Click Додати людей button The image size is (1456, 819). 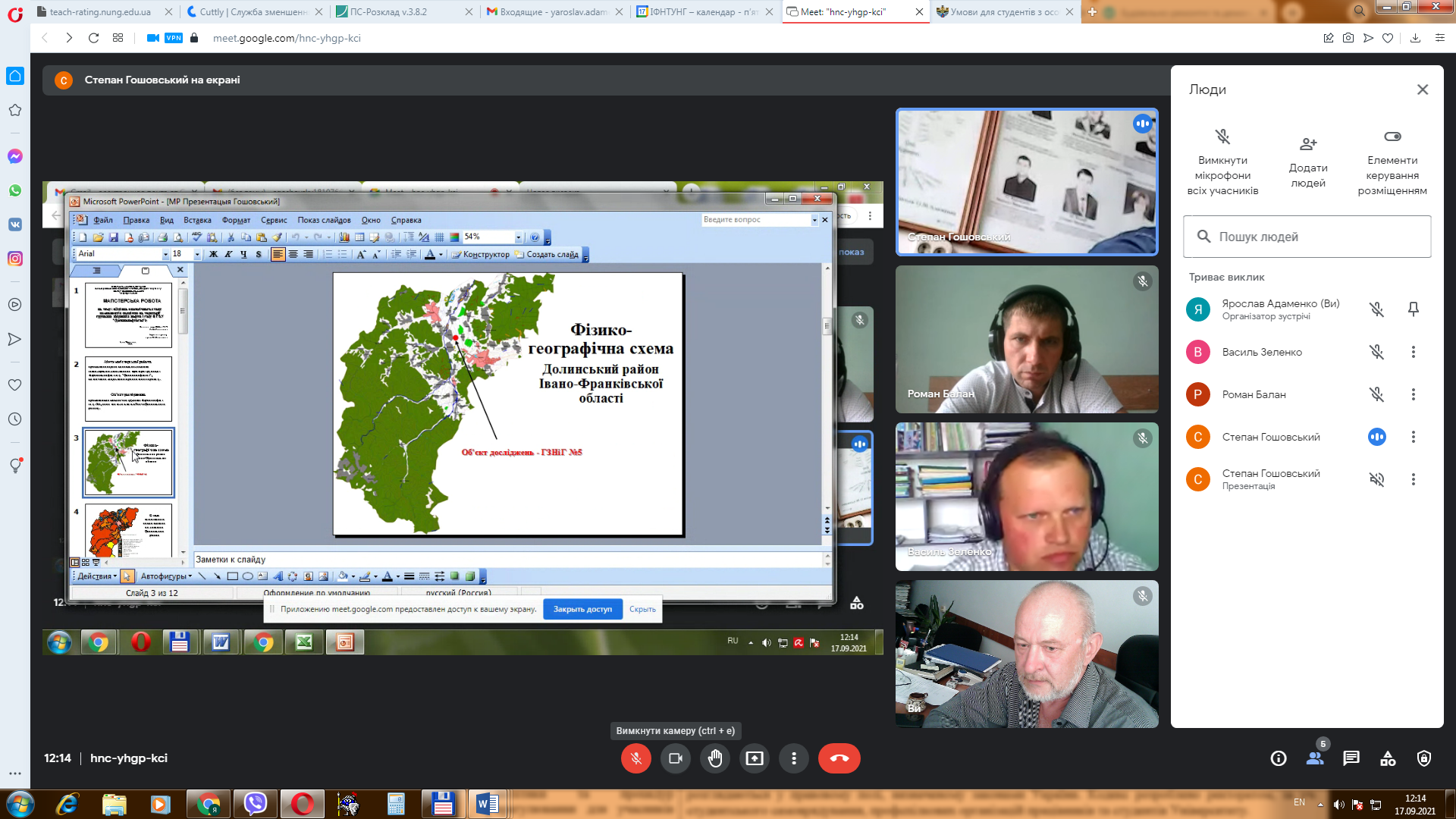(1308, 162)
